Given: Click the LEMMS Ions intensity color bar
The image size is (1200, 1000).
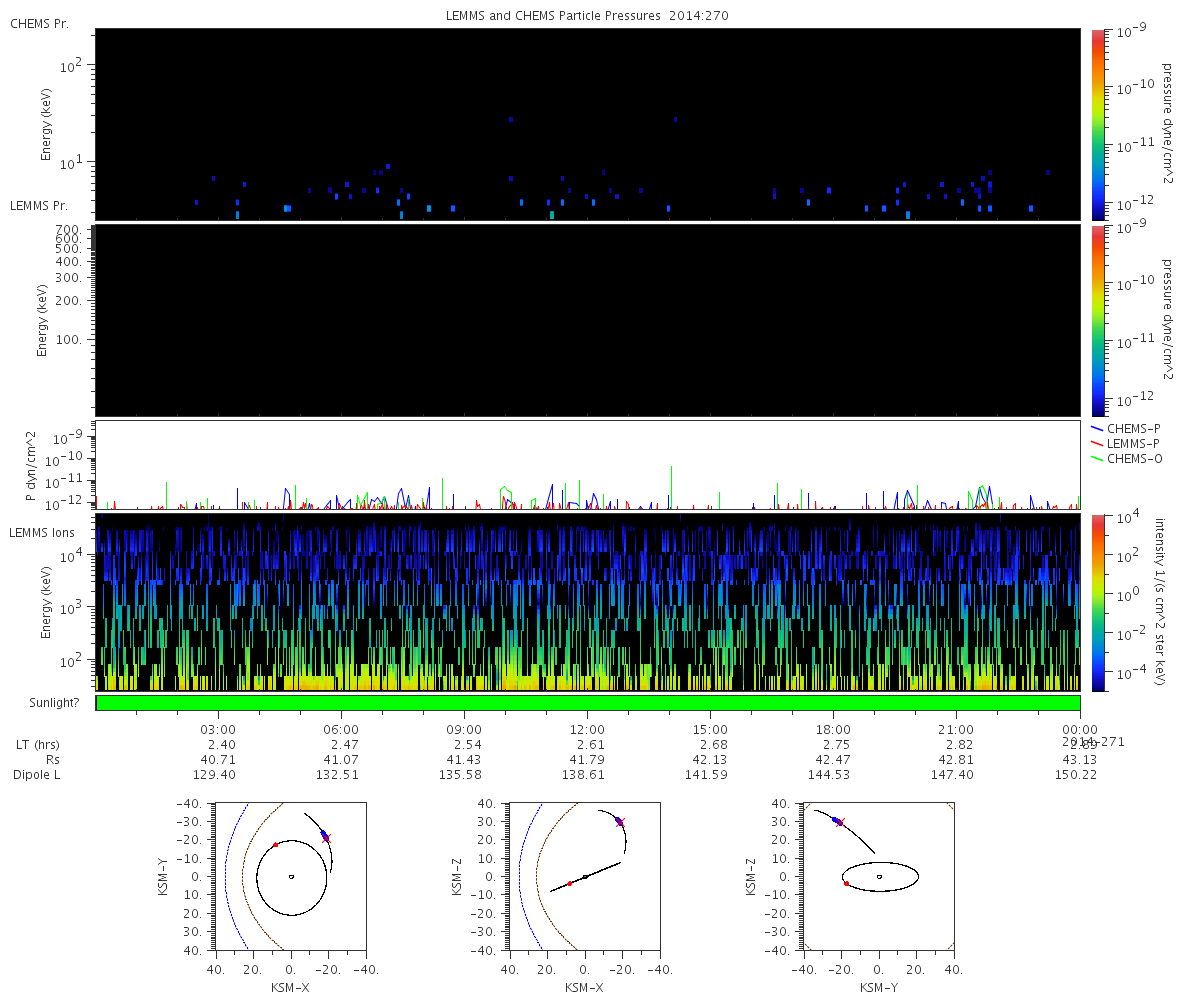Looking at the screenshot, I should coord(1097,602).
